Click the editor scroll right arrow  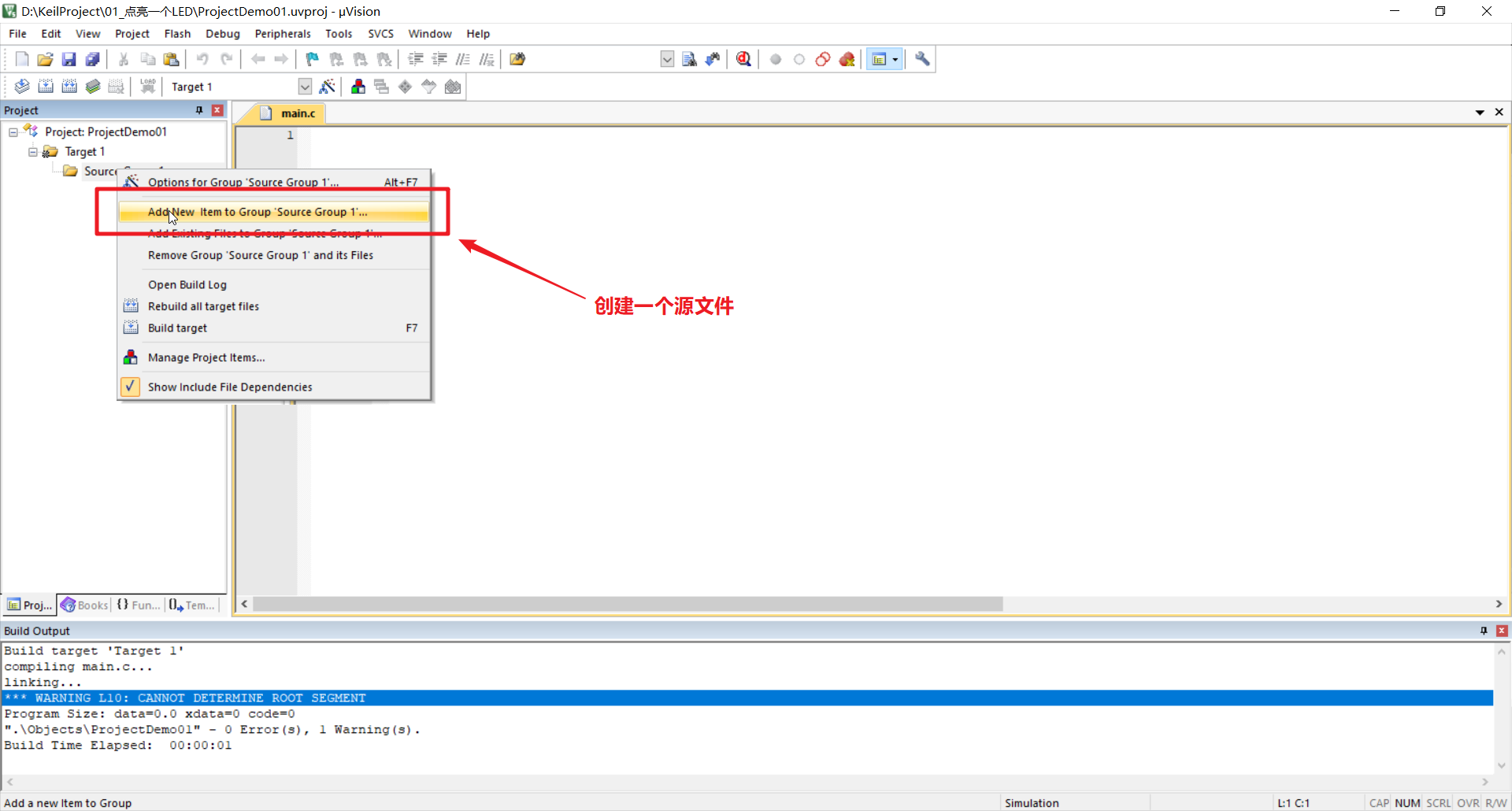[1498, 604]
